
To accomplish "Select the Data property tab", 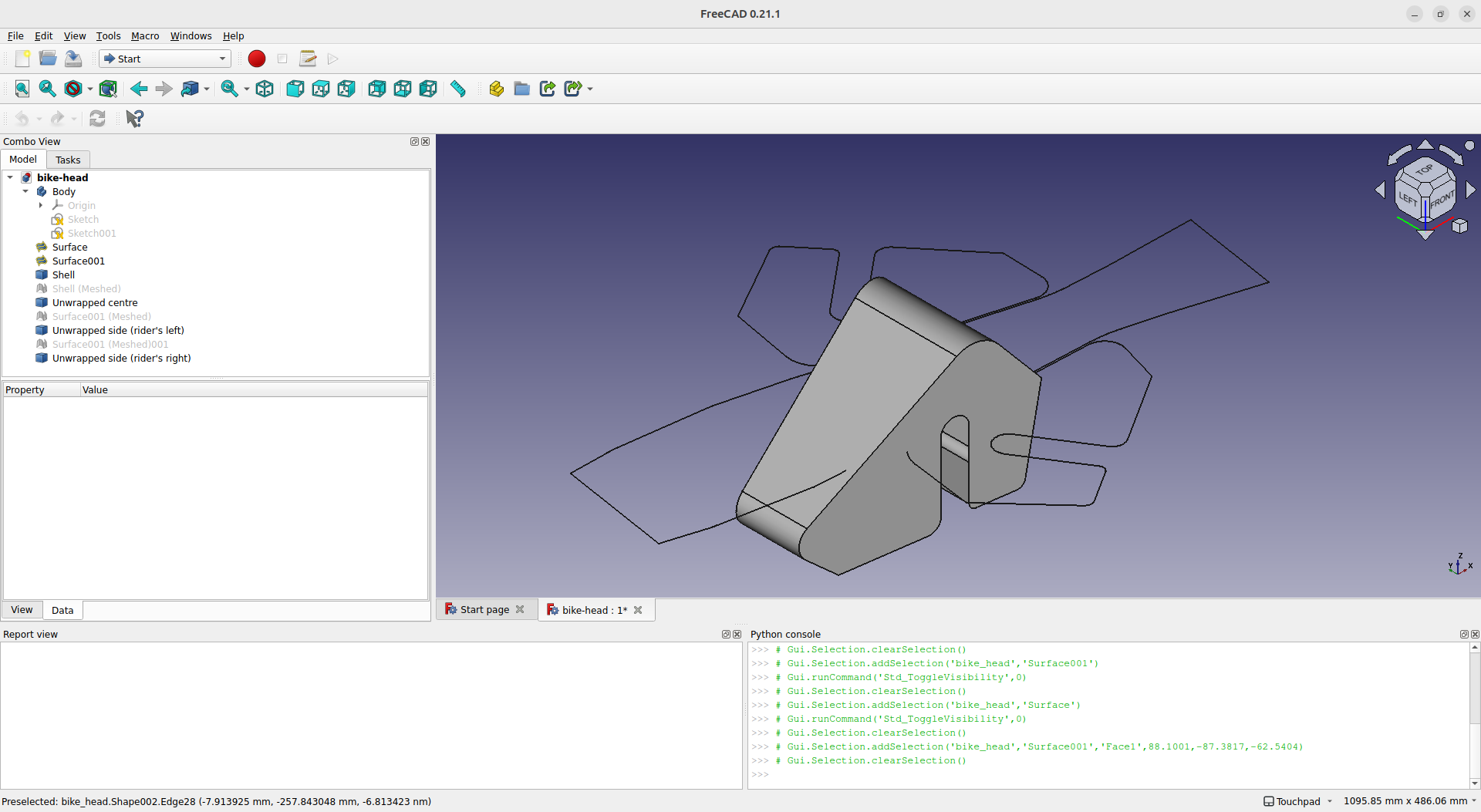I will pyautogui.click(x=62, y=610).
